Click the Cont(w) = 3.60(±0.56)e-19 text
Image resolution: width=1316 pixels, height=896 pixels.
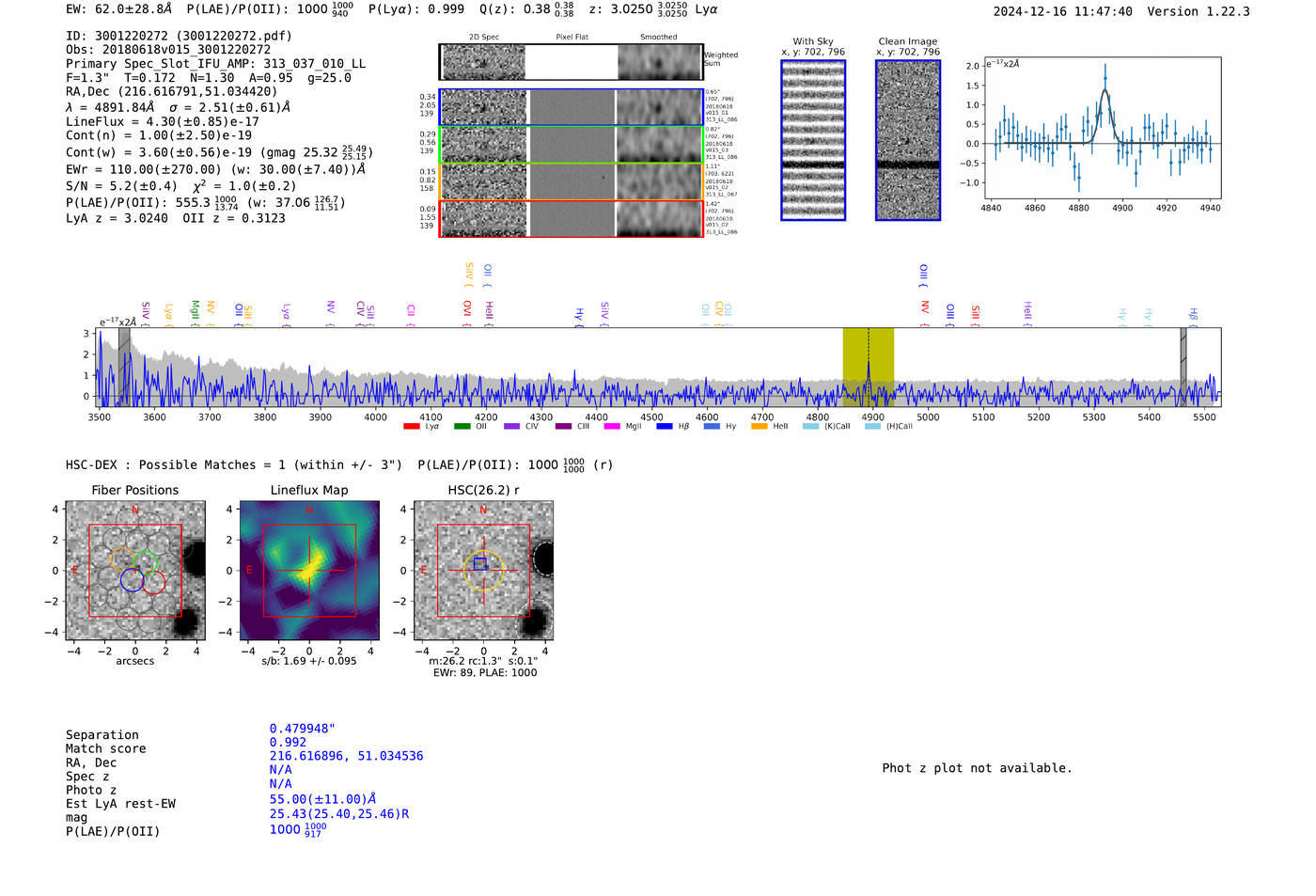coord(159,152)
